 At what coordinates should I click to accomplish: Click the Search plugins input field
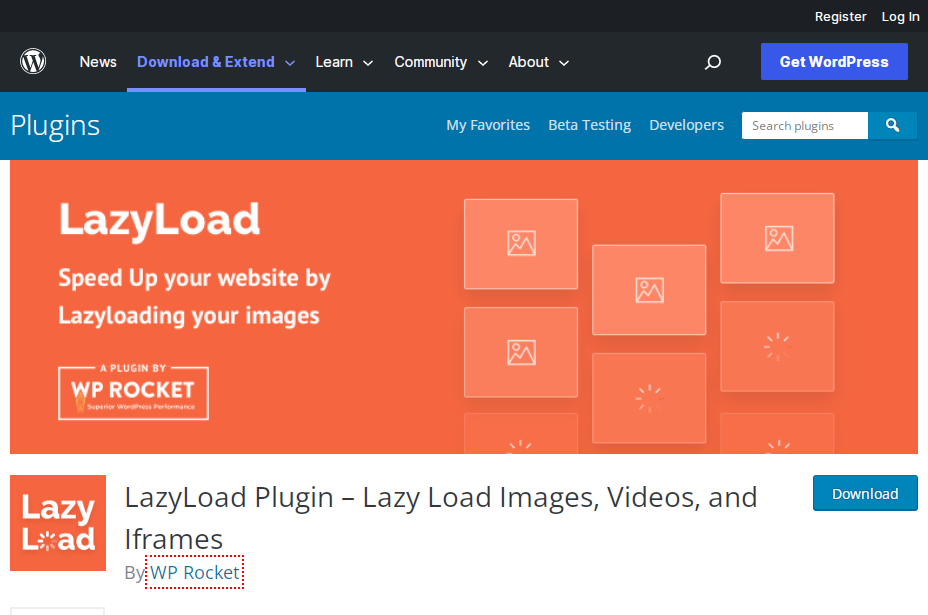tap(804, 125)
